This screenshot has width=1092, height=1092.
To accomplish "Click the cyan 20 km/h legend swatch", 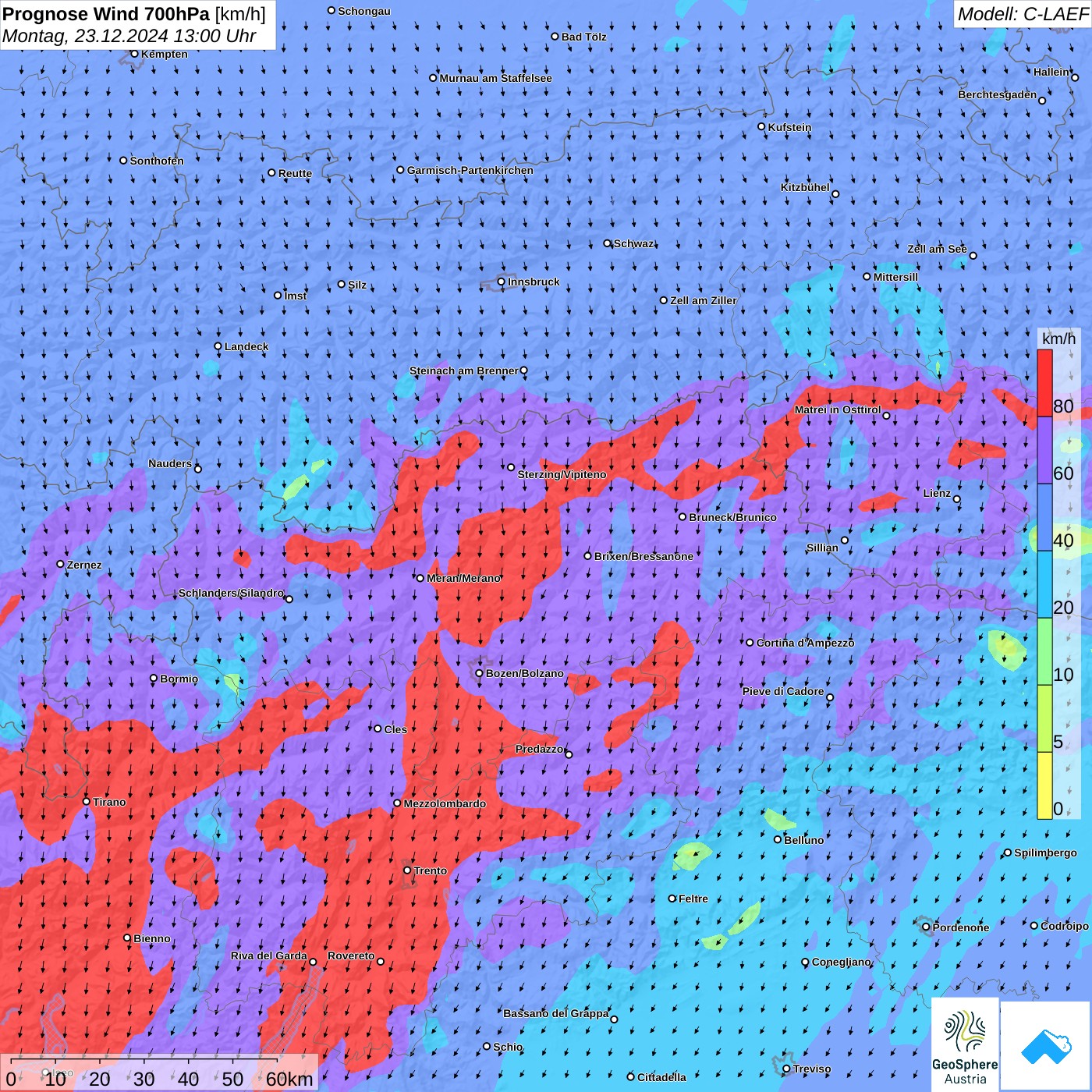I will 1044,584.
